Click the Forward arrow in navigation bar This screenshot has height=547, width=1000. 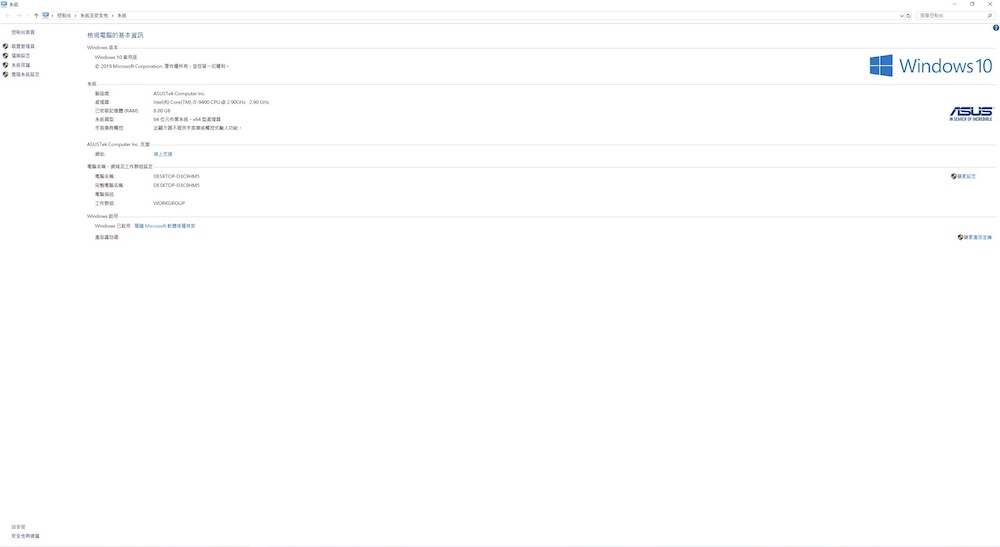pyautogui.click(x=18, y=15)
